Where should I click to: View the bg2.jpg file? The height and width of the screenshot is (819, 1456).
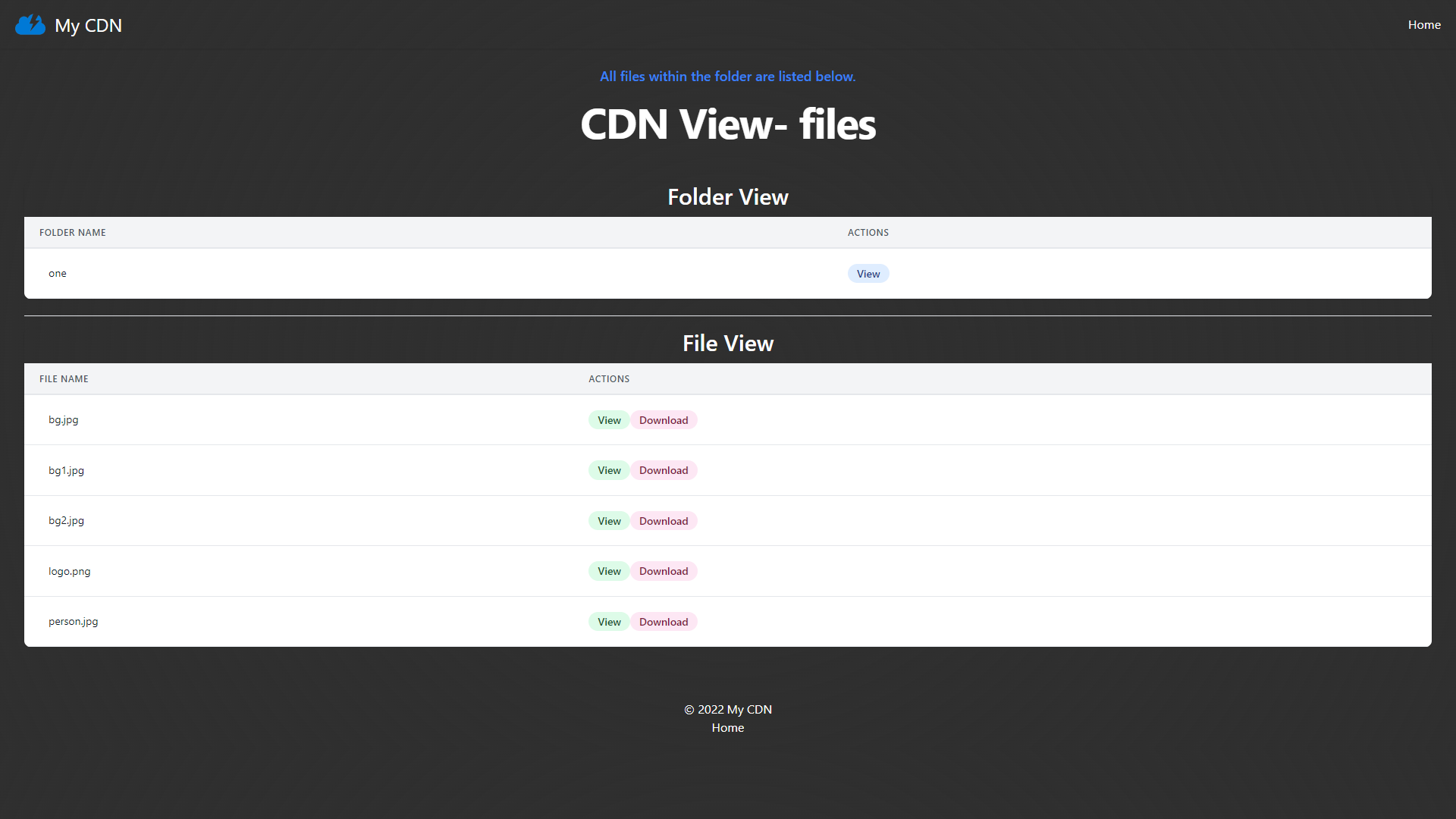tap(608, 521)
